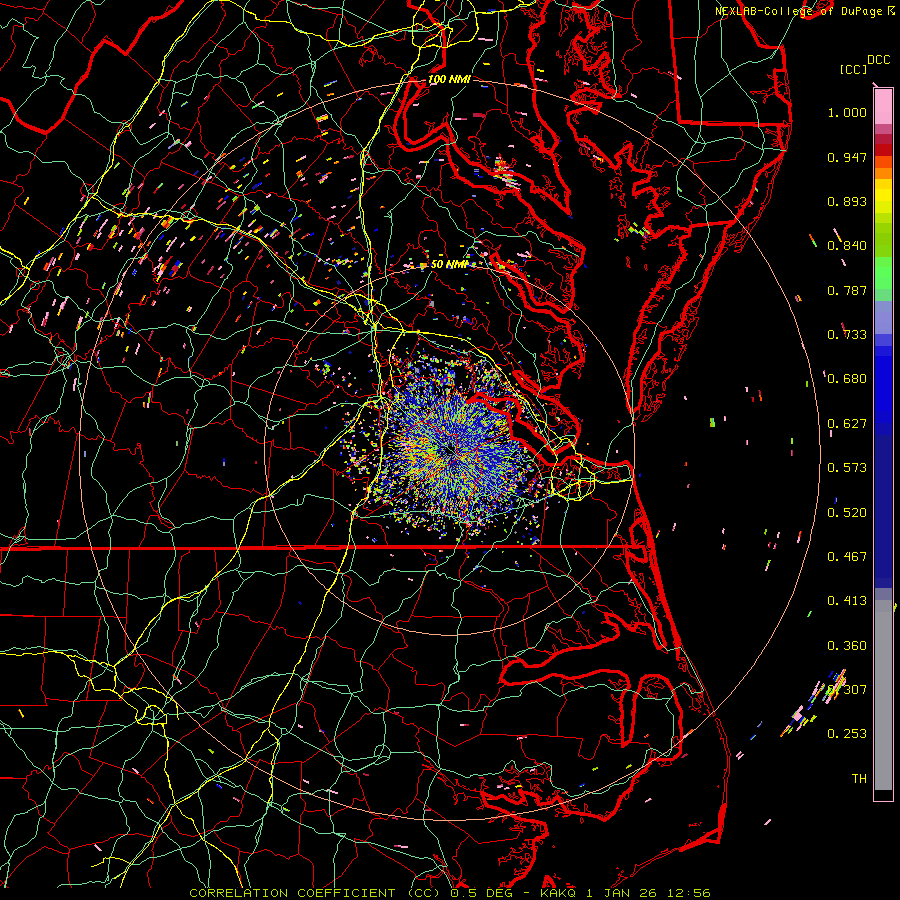Click the gray segment of color bar
Image resolution: width=900 pixels, height=900 pixels.
883,695
